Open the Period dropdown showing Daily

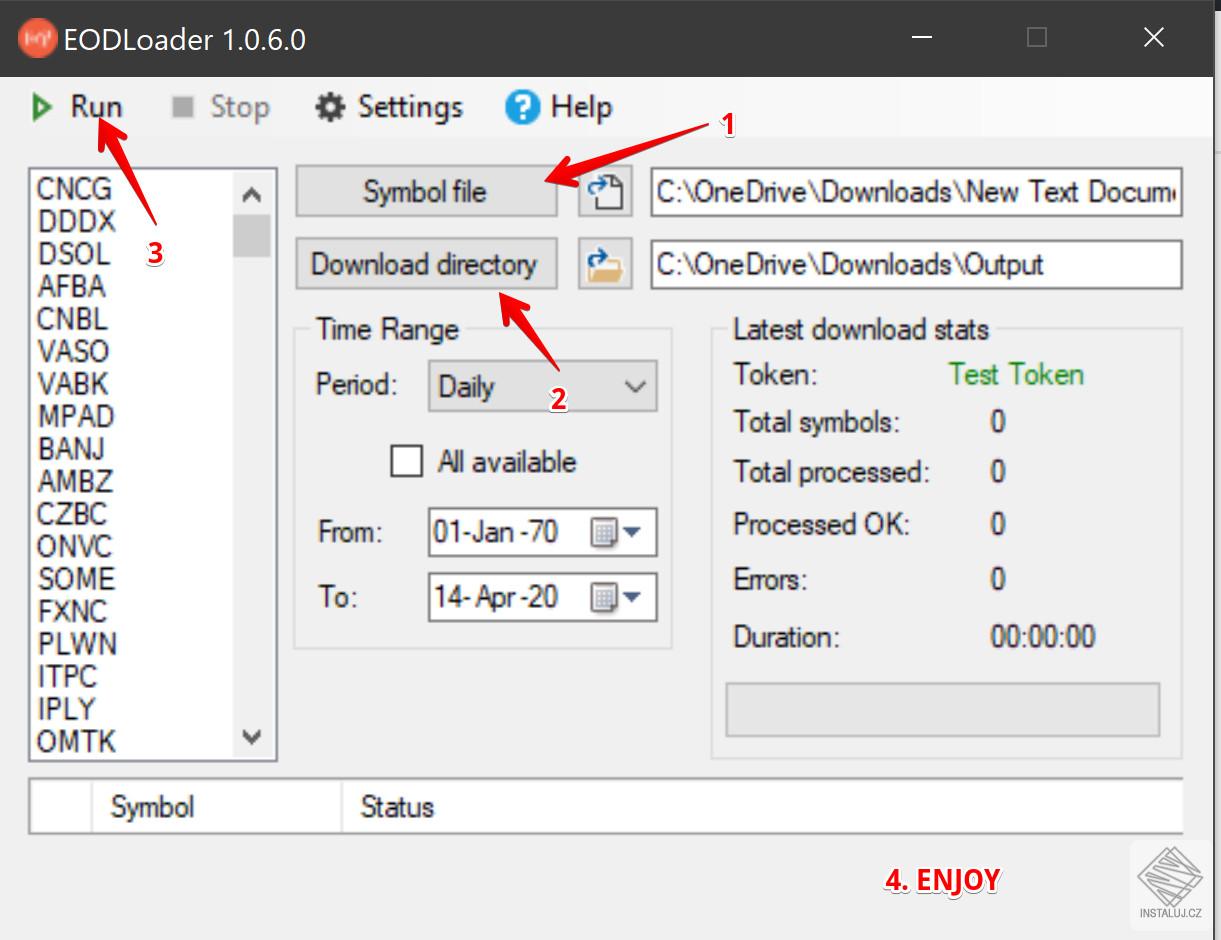point(541,386)
